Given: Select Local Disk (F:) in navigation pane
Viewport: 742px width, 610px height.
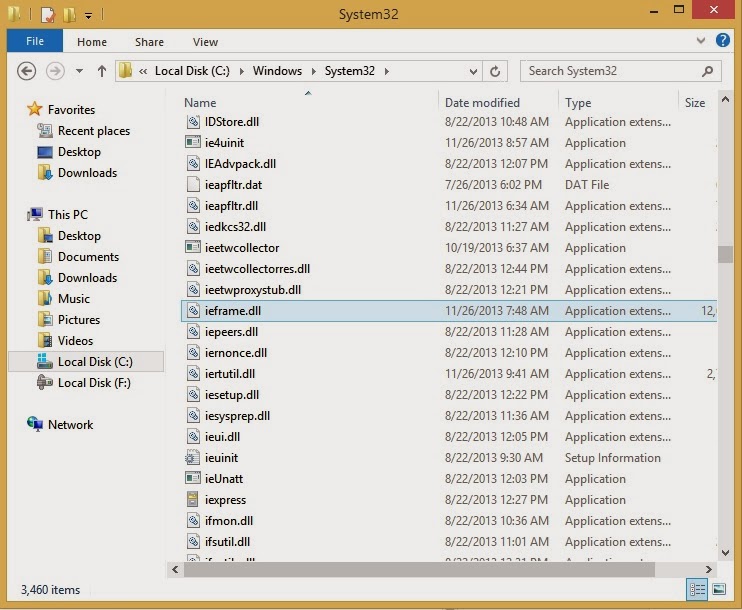Looking at the screenshot, I should click(94, 383).
